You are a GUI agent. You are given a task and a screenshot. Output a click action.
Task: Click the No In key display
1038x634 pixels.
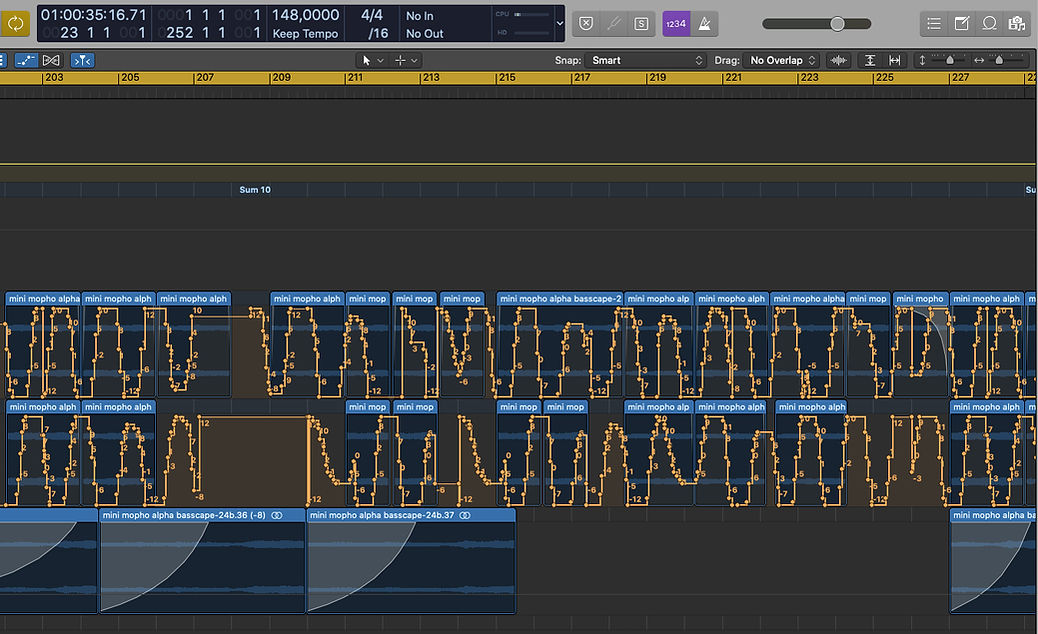[420, 15]
